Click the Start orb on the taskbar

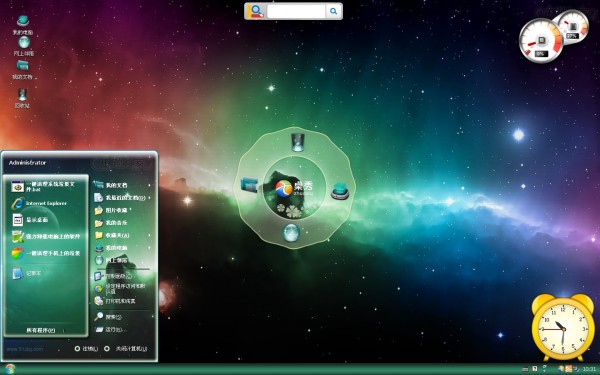[x=10, y=369]
